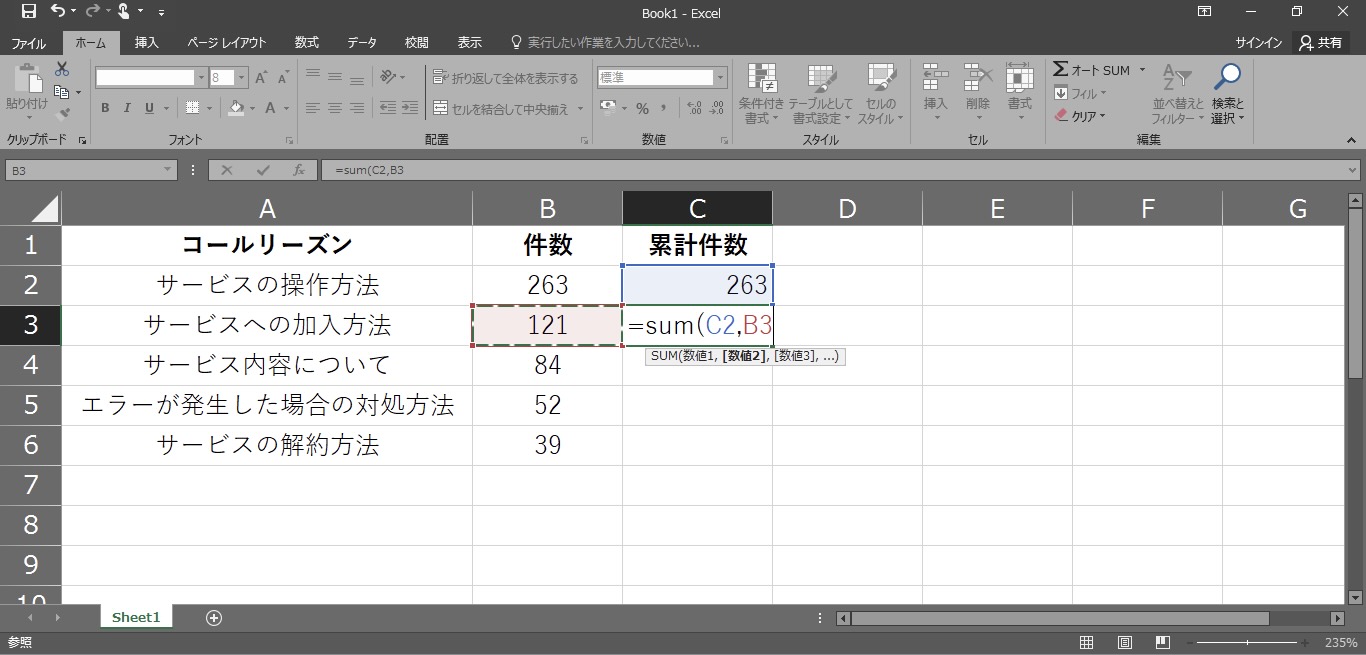Viewport: 1366px width, 655px height.
Task: Open テーブルとして書式設定 format as table
Action: (821, 93)
